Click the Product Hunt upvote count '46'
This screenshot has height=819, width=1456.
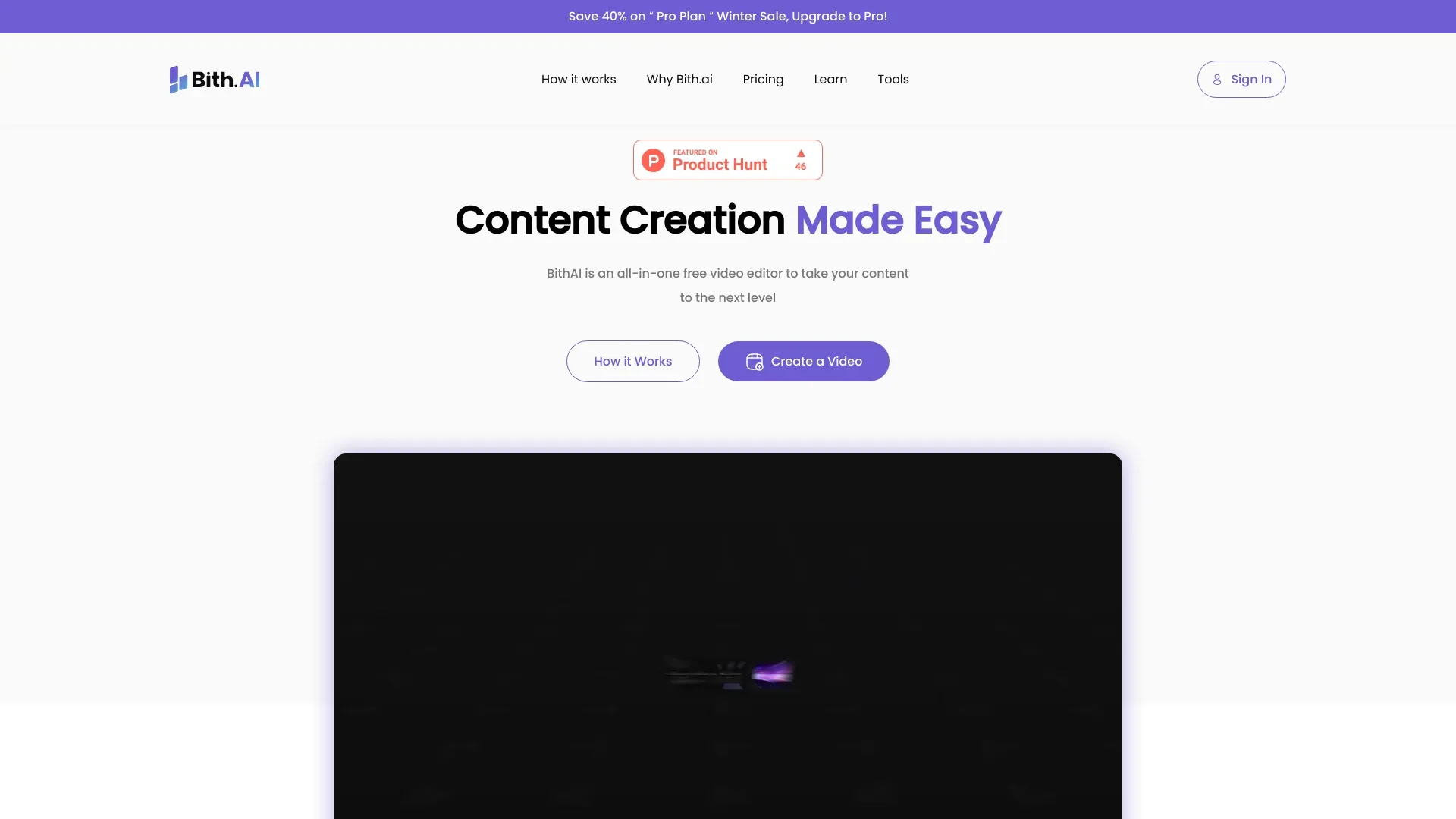click(x=800, y=167)
